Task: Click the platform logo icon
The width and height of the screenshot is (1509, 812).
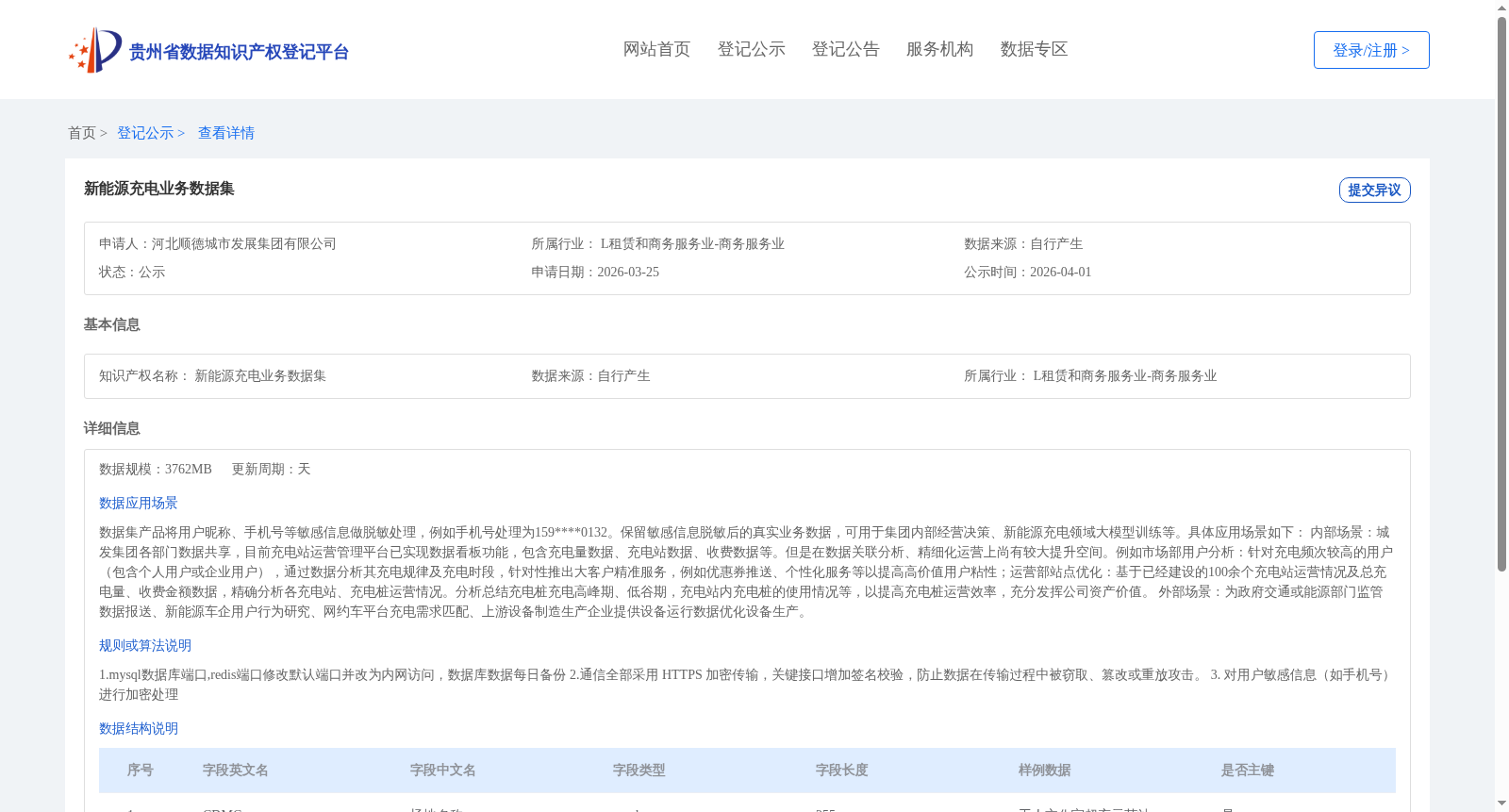Action: tap(95, 50)
